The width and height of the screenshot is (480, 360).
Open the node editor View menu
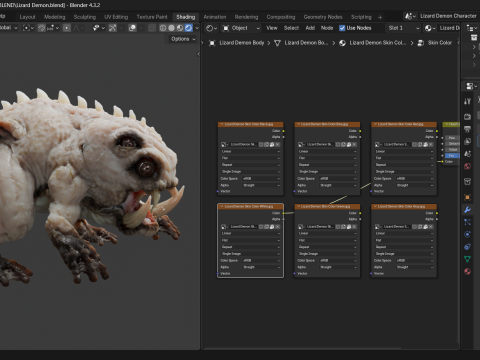tap(272, 28)
